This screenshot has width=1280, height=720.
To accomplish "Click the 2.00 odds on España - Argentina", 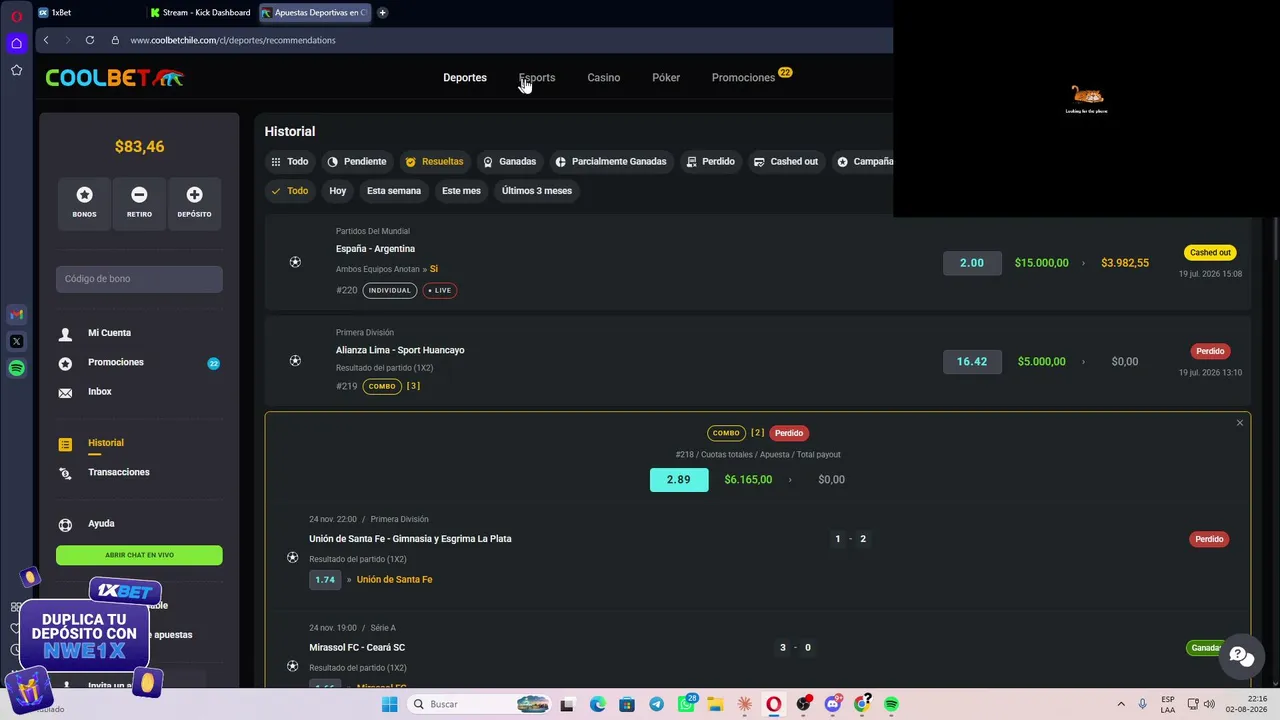I will (972, 263).
